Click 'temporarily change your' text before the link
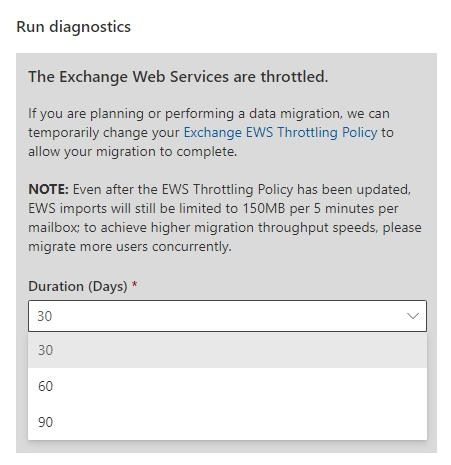This screenshot has height=465, width=451. [x=104, y=133]
